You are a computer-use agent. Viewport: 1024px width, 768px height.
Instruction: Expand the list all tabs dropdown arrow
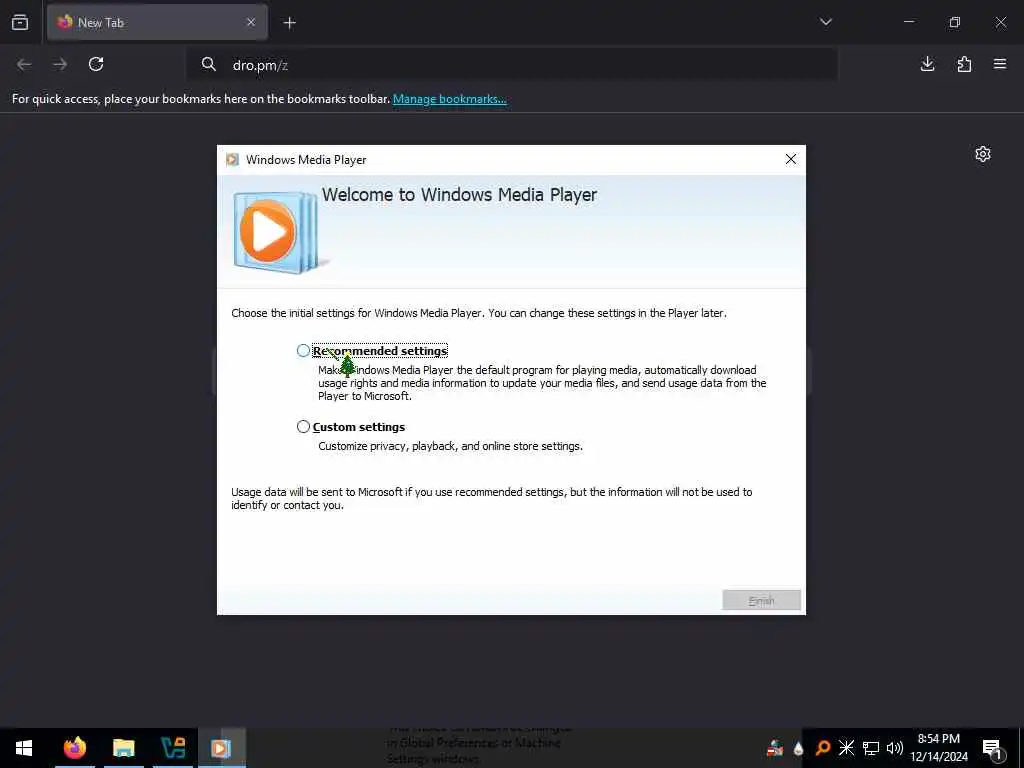point(825,22)
